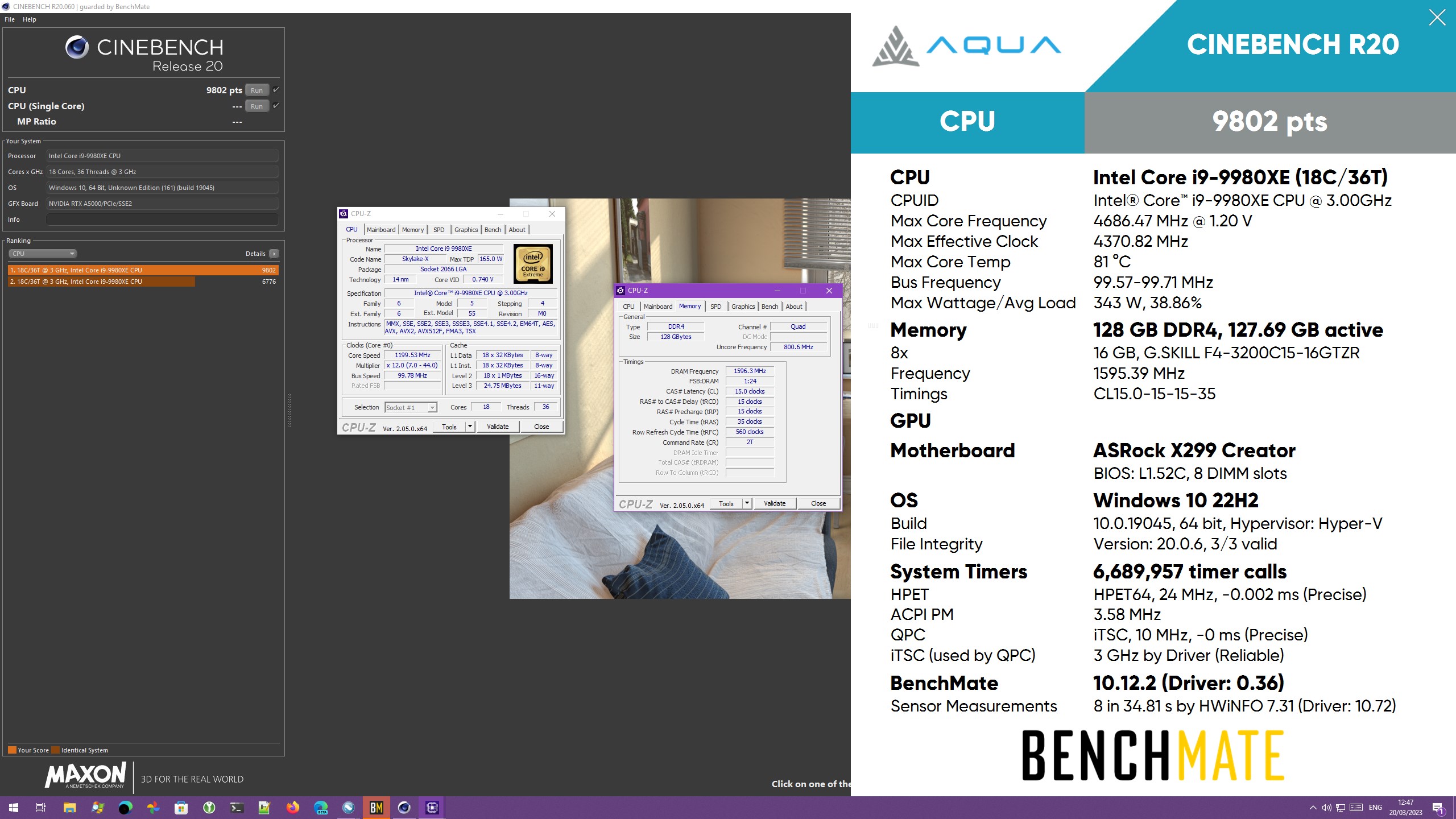The width and height of the screenshot is (1456, 819).
Task: Run the CPU (Single Core) benchmark
Action: 257,106
